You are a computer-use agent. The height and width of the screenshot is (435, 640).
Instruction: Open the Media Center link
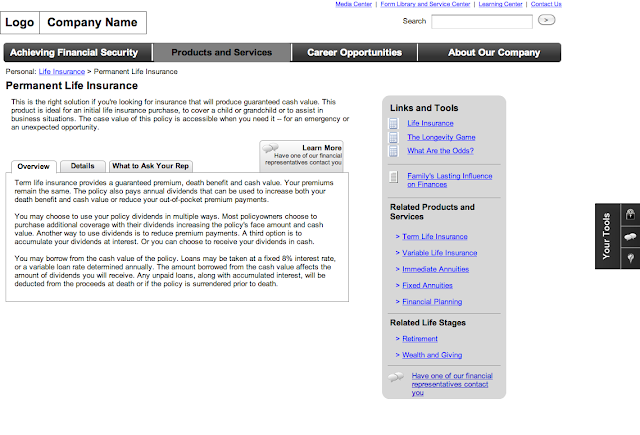(353, 4)
